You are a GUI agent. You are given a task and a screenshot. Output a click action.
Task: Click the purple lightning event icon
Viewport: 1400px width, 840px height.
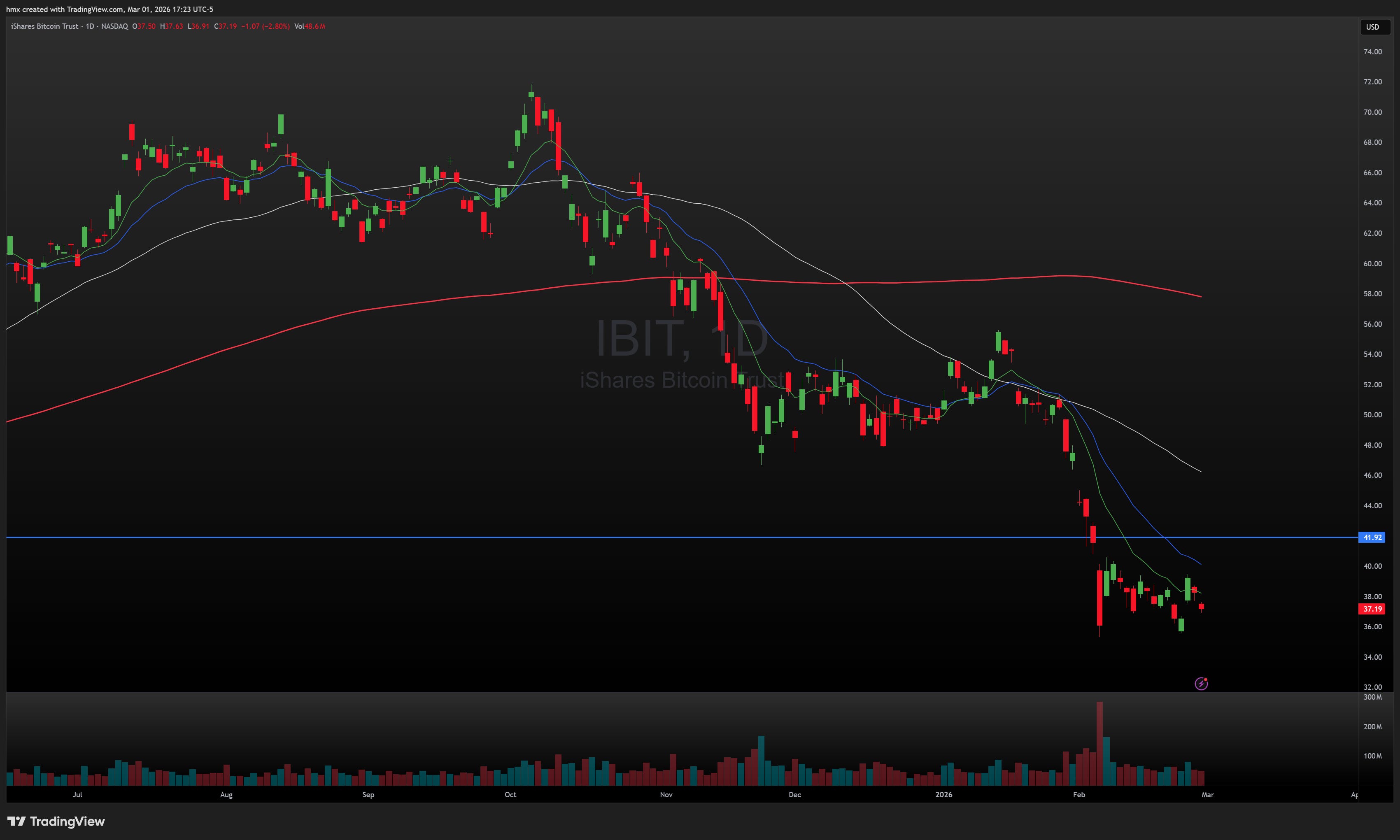pos(1201,684)
